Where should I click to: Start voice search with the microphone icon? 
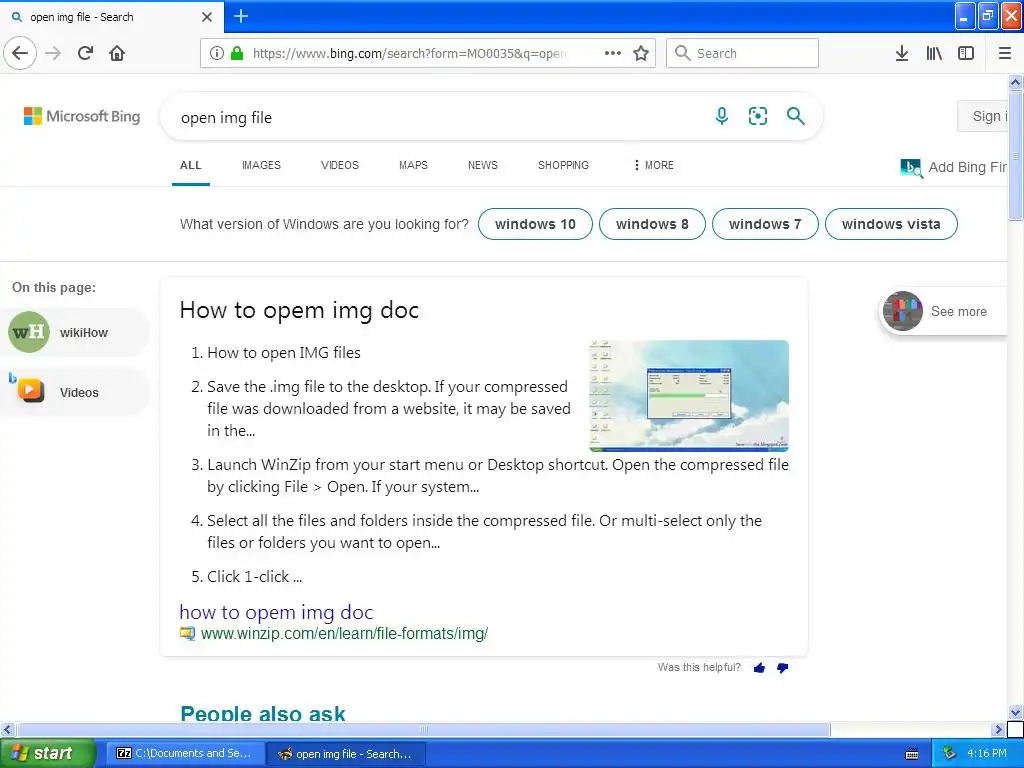click(x=722, y=116)
